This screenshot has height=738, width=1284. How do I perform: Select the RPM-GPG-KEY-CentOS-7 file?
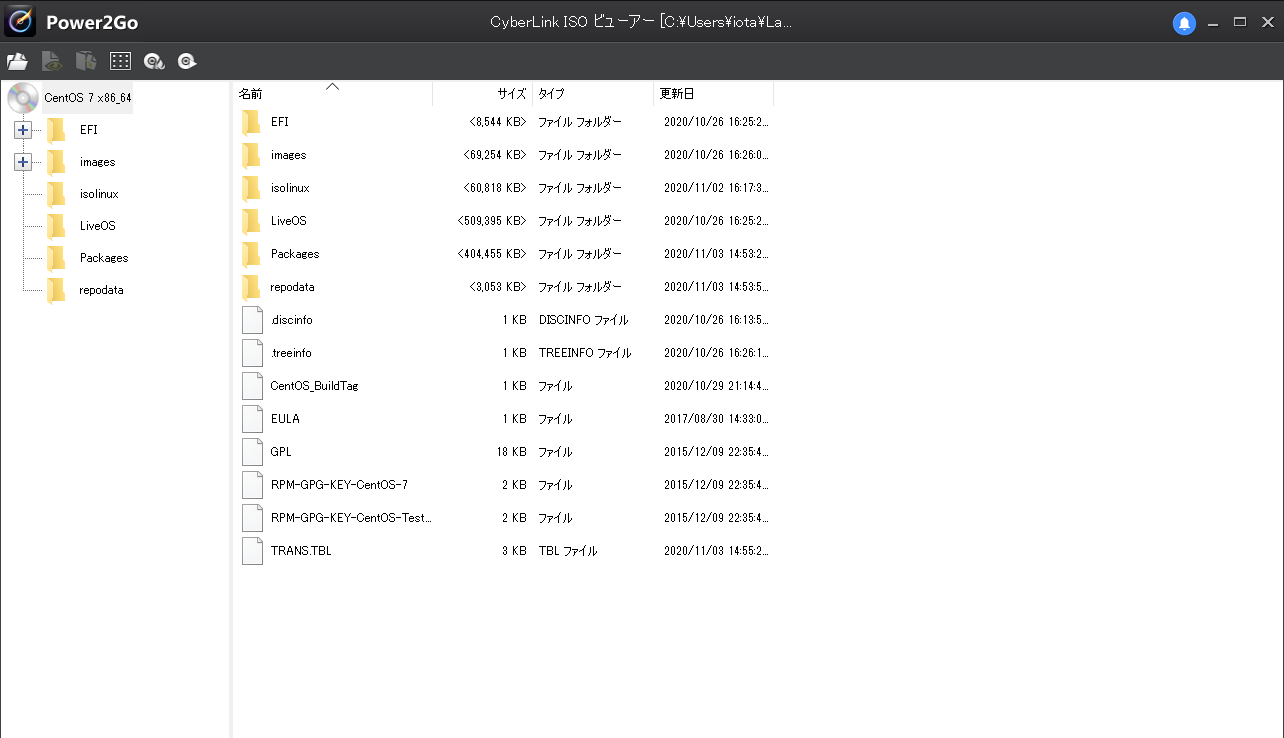pos(338,485)
